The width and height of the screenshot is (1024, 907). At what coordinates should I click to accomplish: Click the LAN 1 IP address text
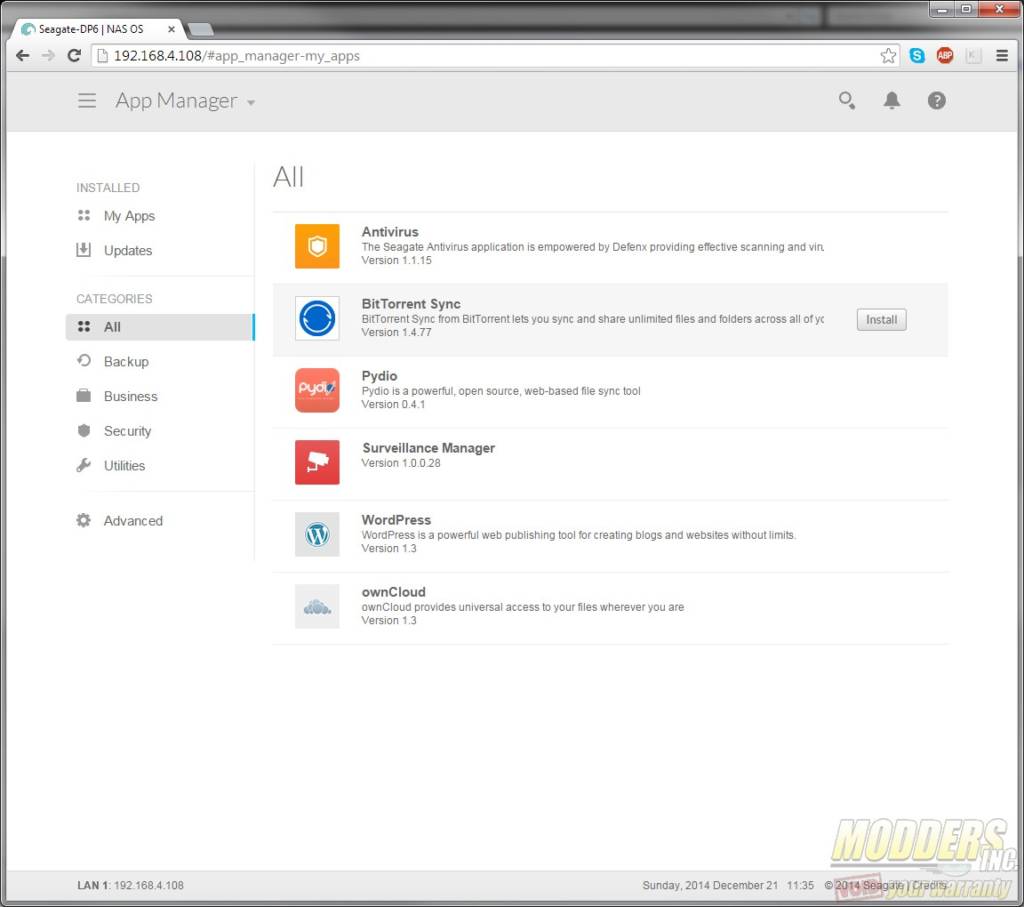148,885
